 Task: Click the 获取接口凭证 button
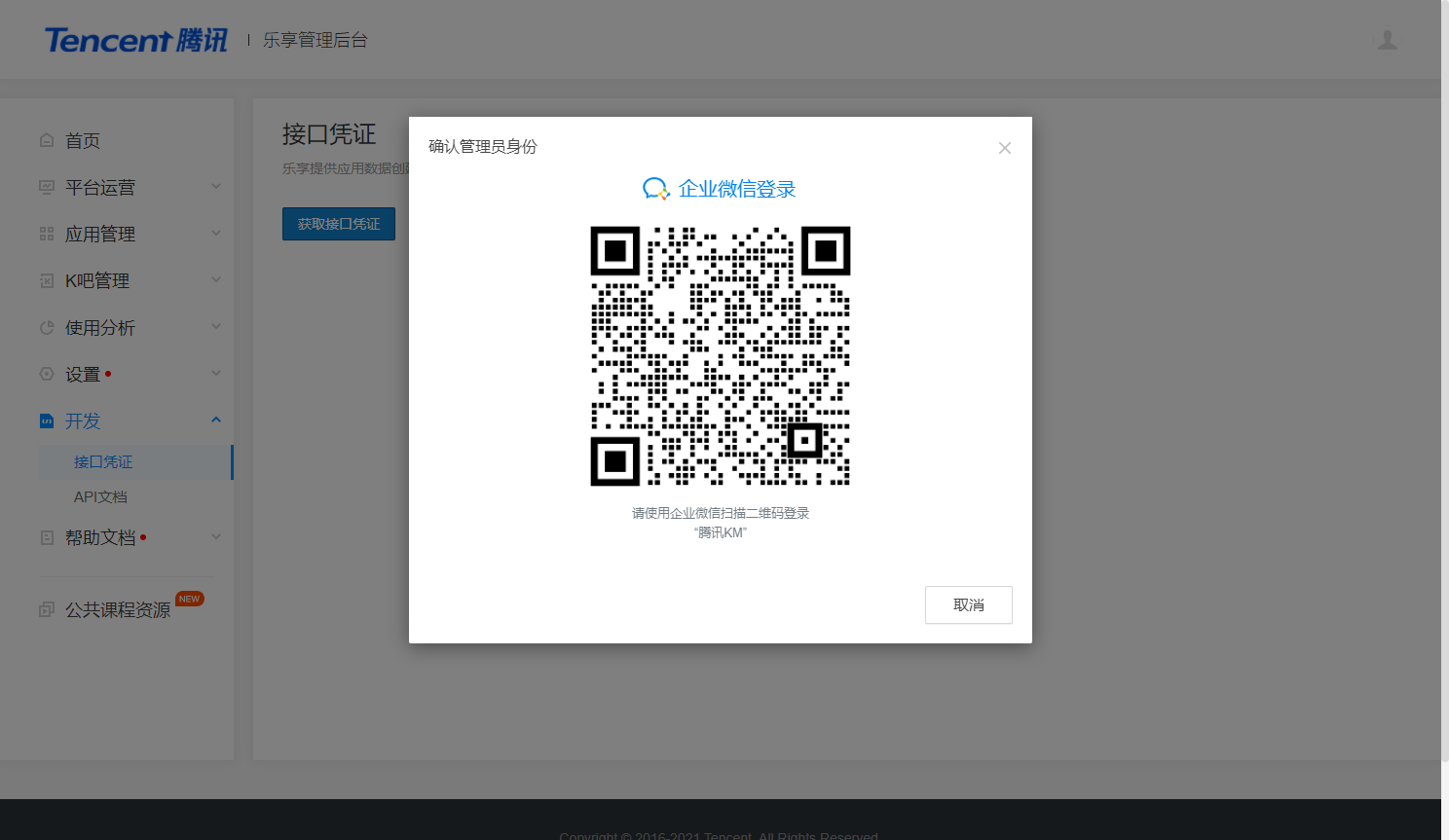(x=339, y=224)
